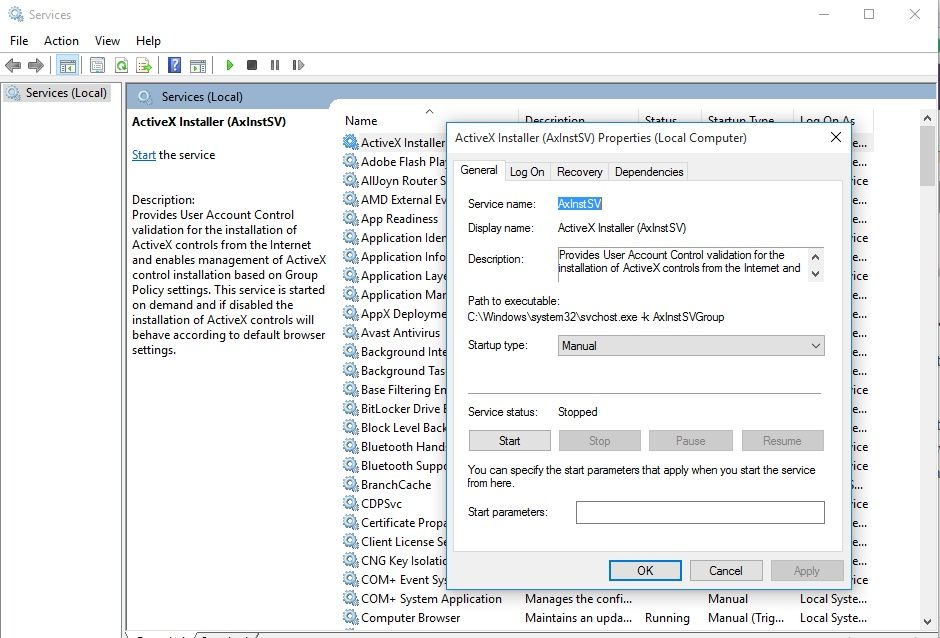Open the Recovery tab
This screenshot has width=940, height=638.
point(579,172)
